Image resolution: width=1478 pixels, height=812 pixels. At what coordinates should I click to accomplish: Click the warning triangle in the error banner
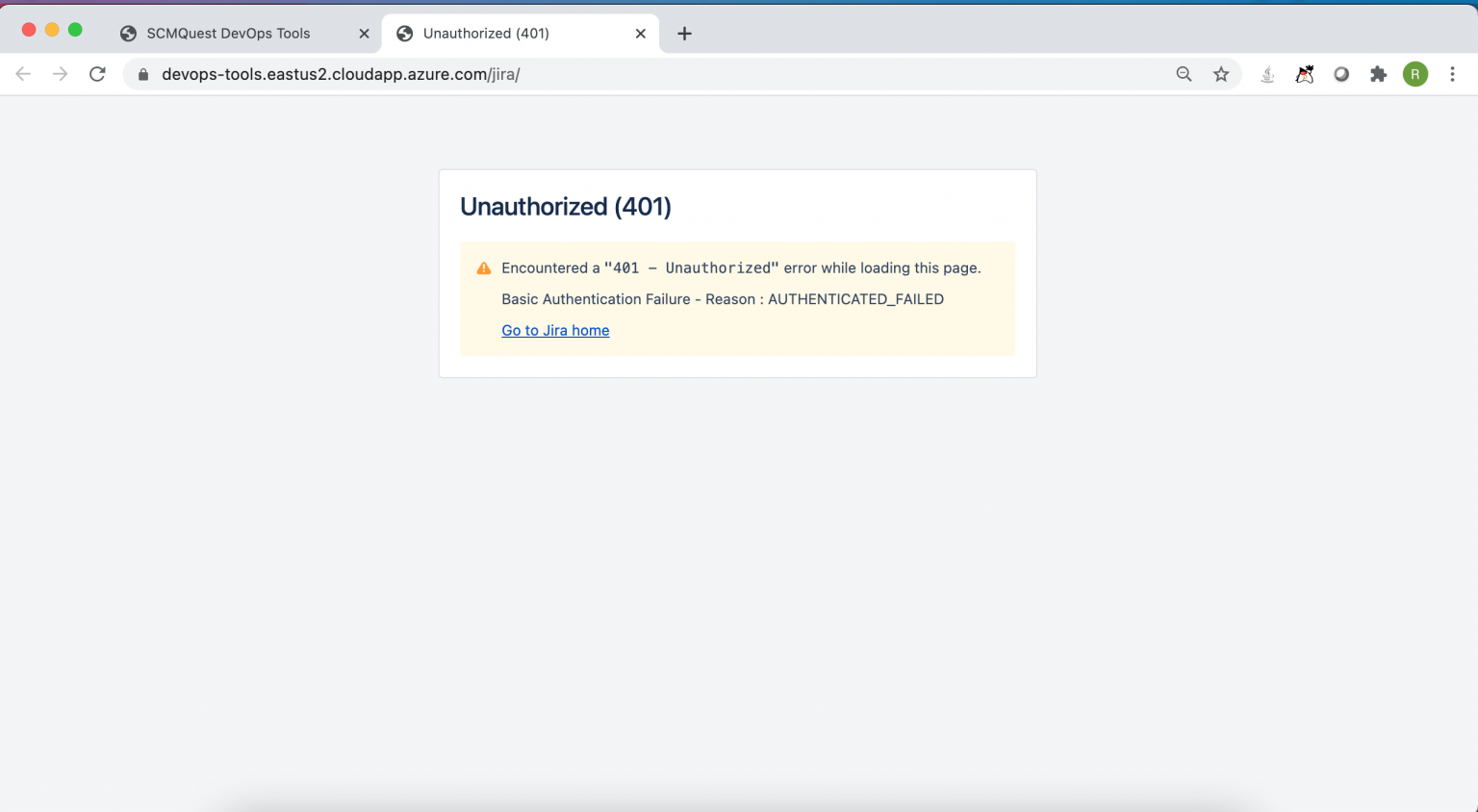click(484, 267)
